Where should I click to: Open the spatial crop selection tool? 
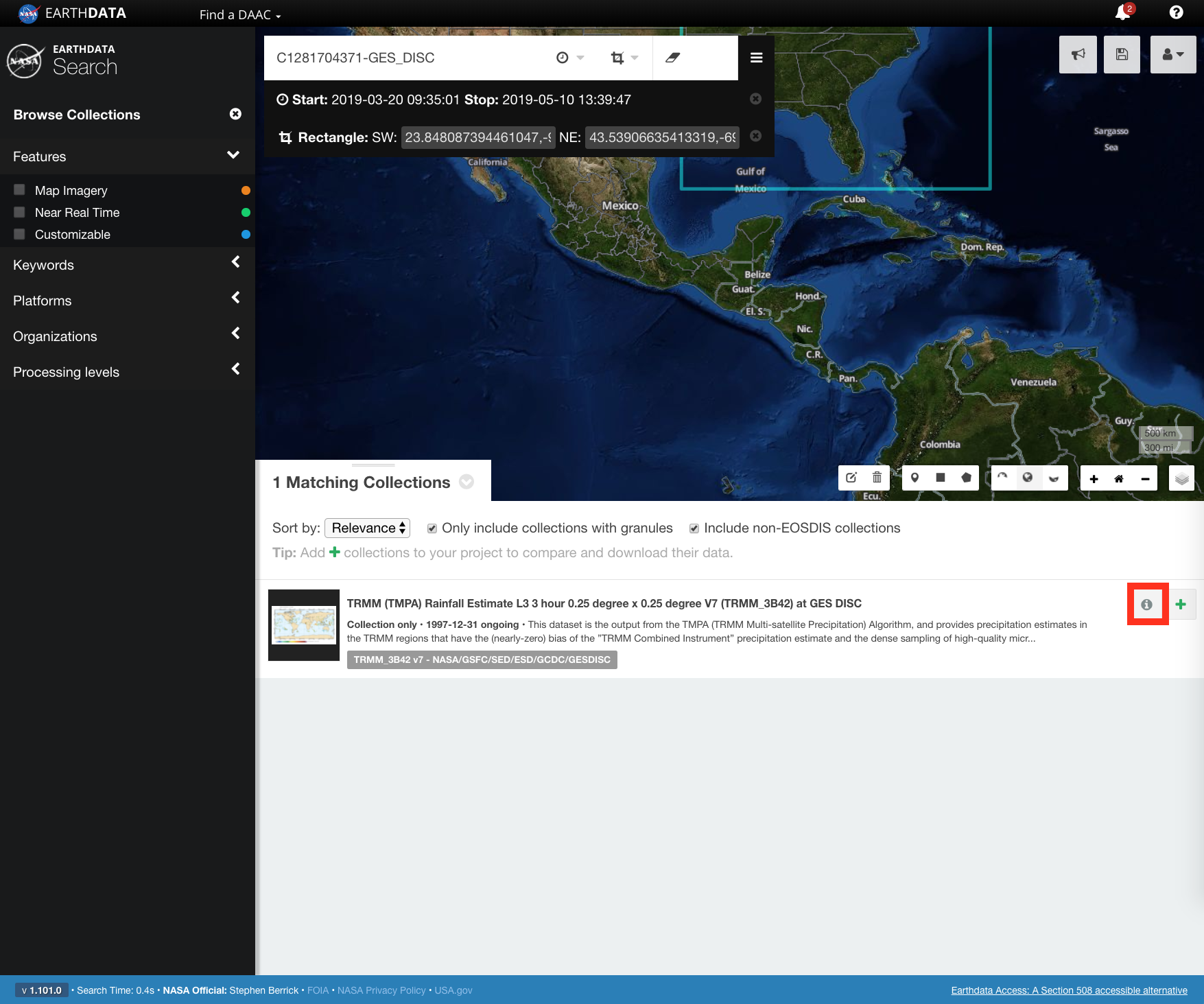click(624, 58)
